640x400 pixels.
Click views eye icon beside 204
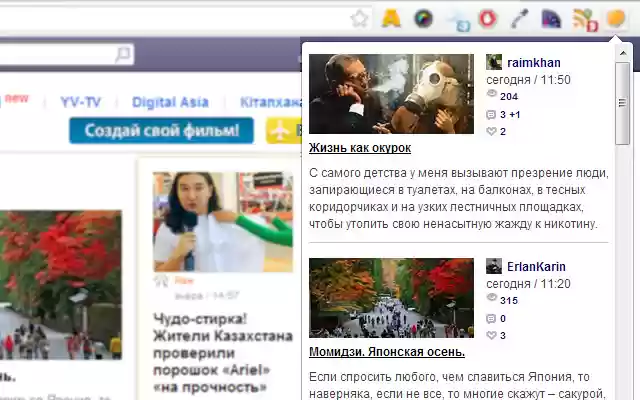tap(491, 94)
